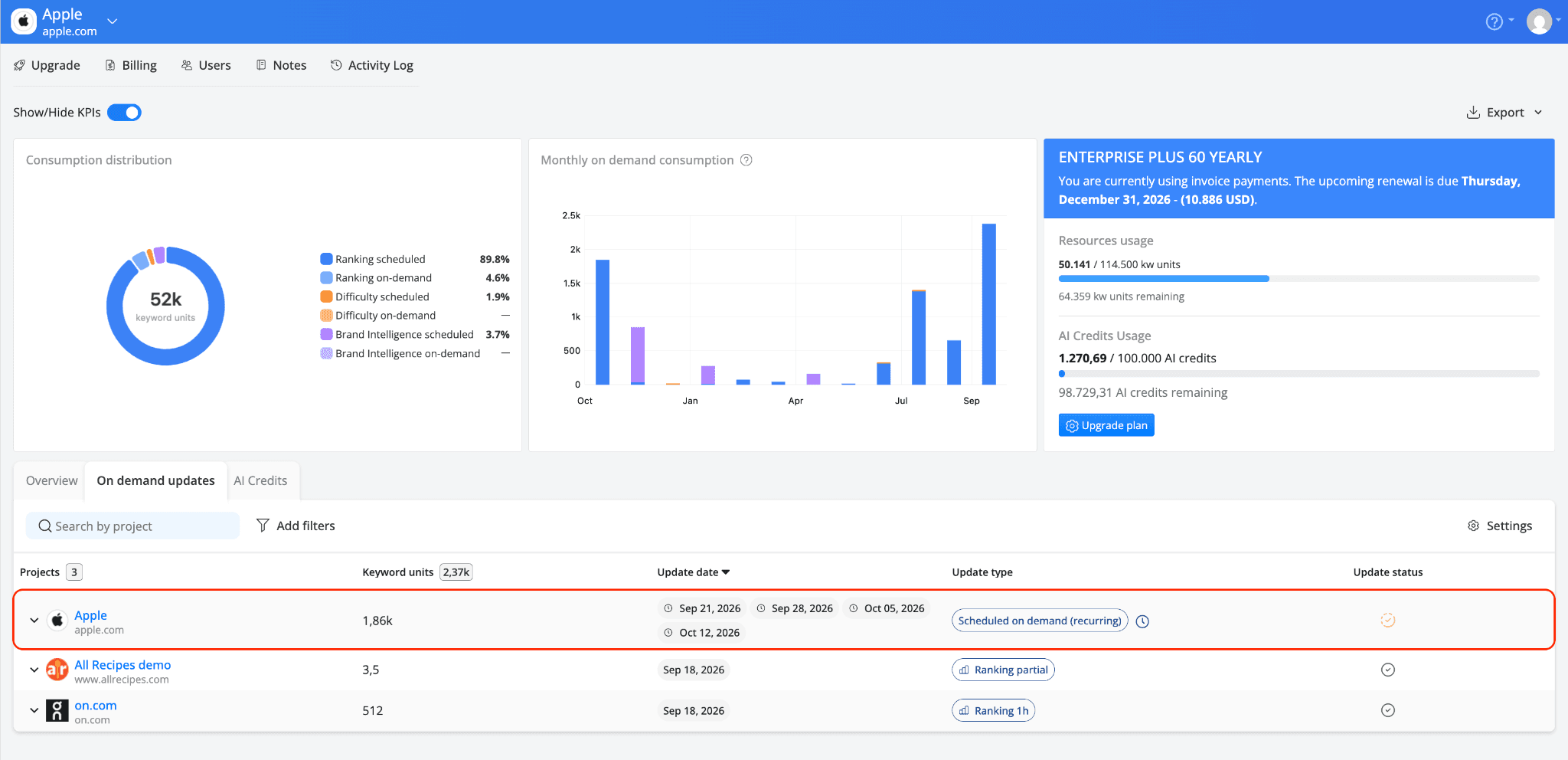Open the account switcher chevron beside Apple

coord(113,21)
